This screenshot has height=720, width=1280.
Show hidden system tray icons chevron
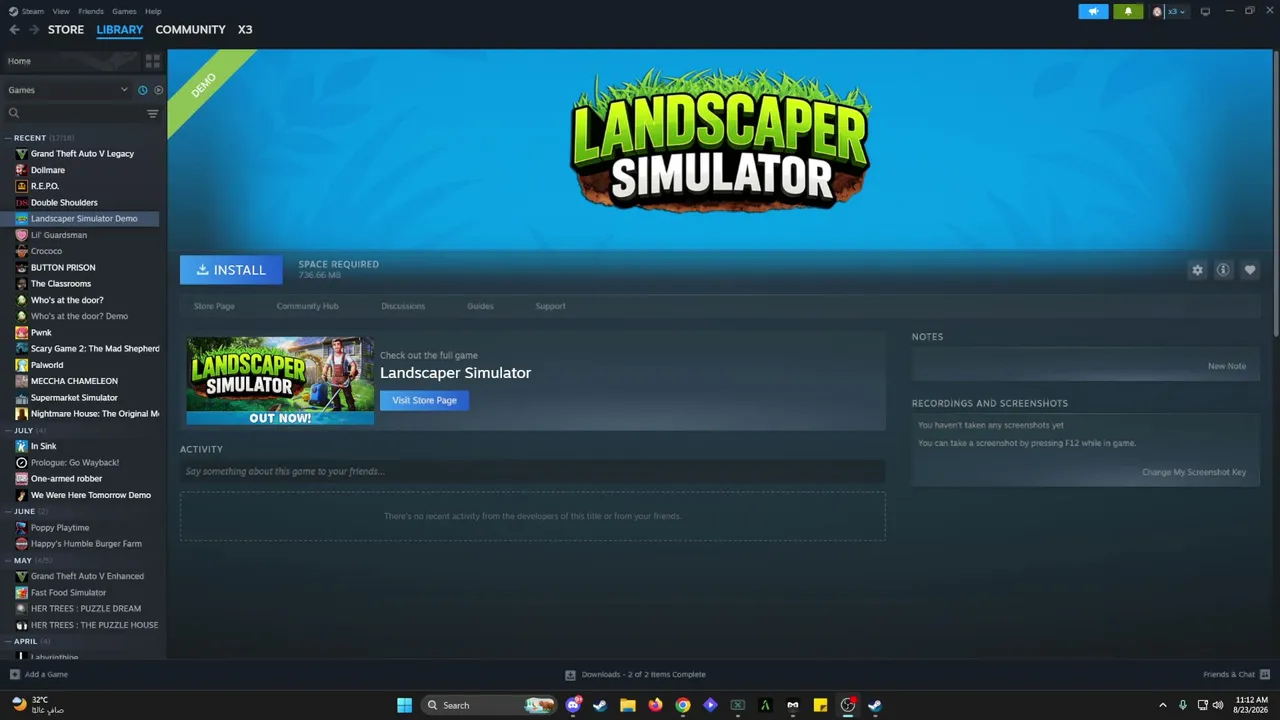(1163, 705)
